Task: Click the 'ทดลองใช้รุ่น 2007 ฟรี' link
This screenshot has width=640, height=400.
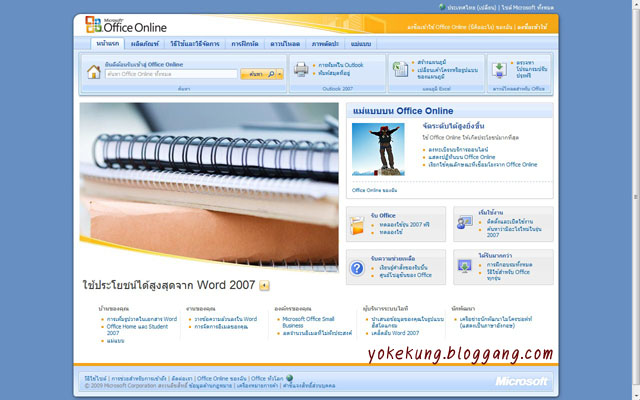Action: click(404, 224)
